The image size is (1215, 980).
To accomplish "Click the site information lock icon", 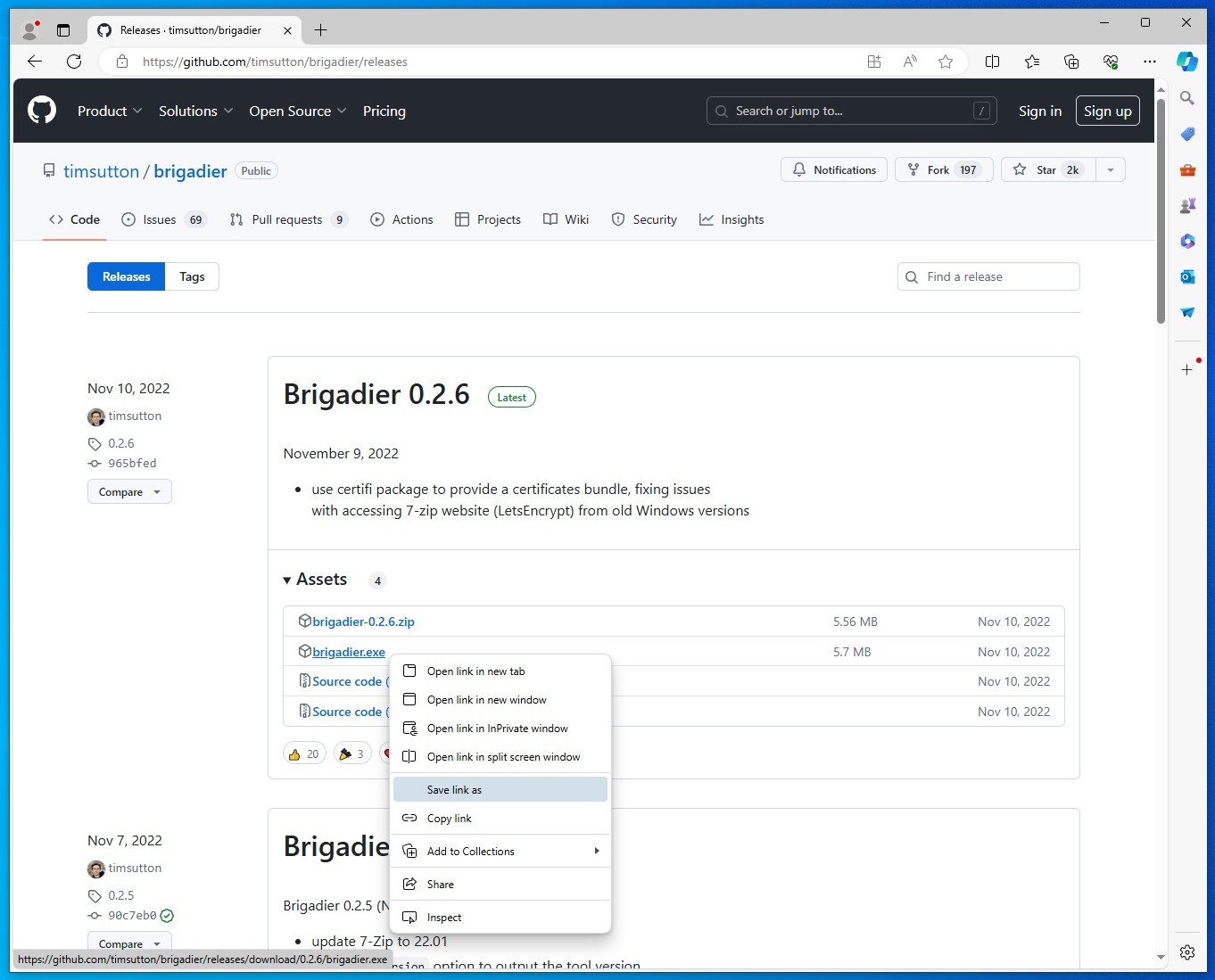I will 122,62.
